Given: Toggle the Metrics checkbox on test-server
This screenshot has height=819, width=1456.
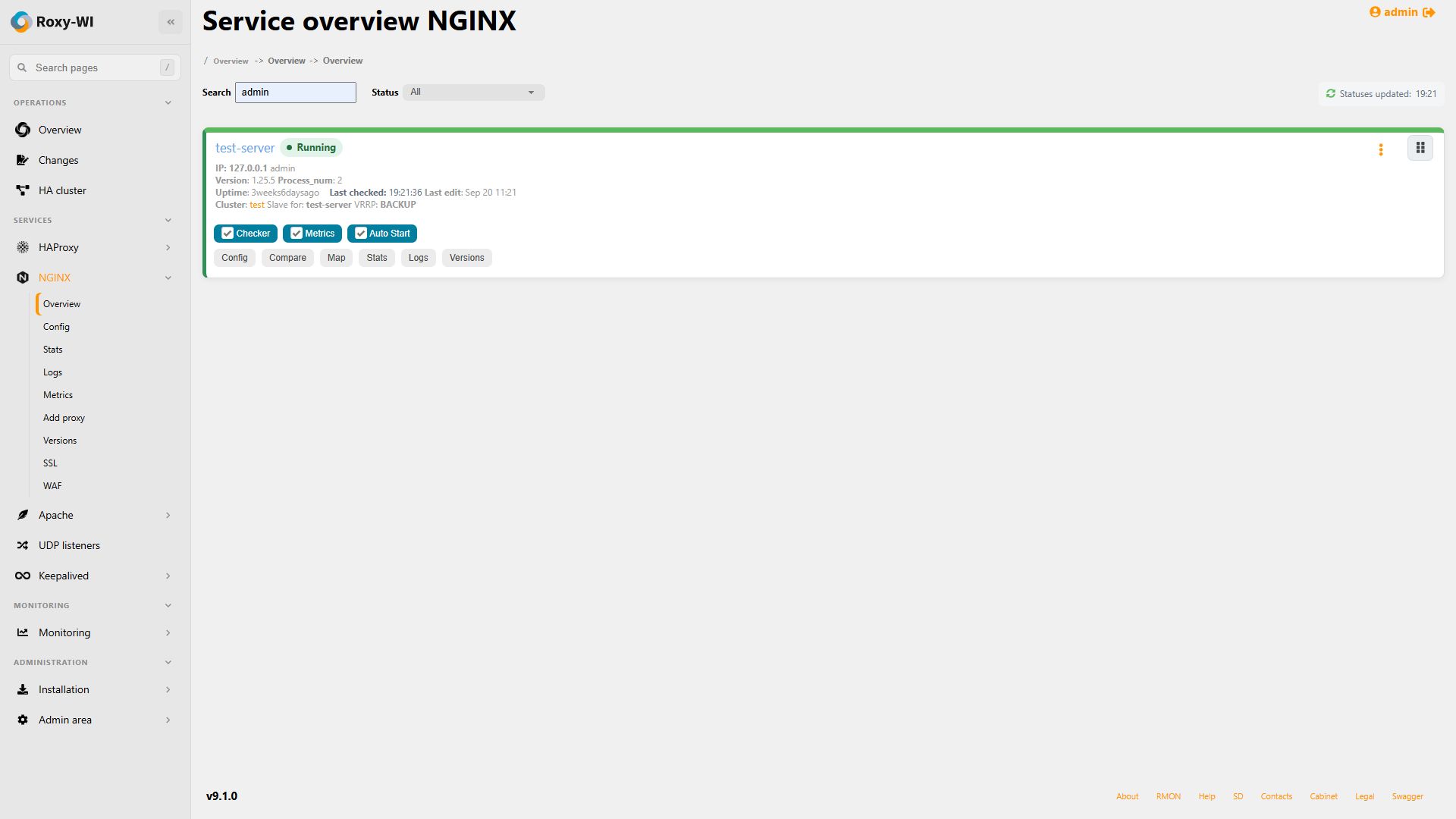Looking at the screenshot, I should (x=297, y=234).
